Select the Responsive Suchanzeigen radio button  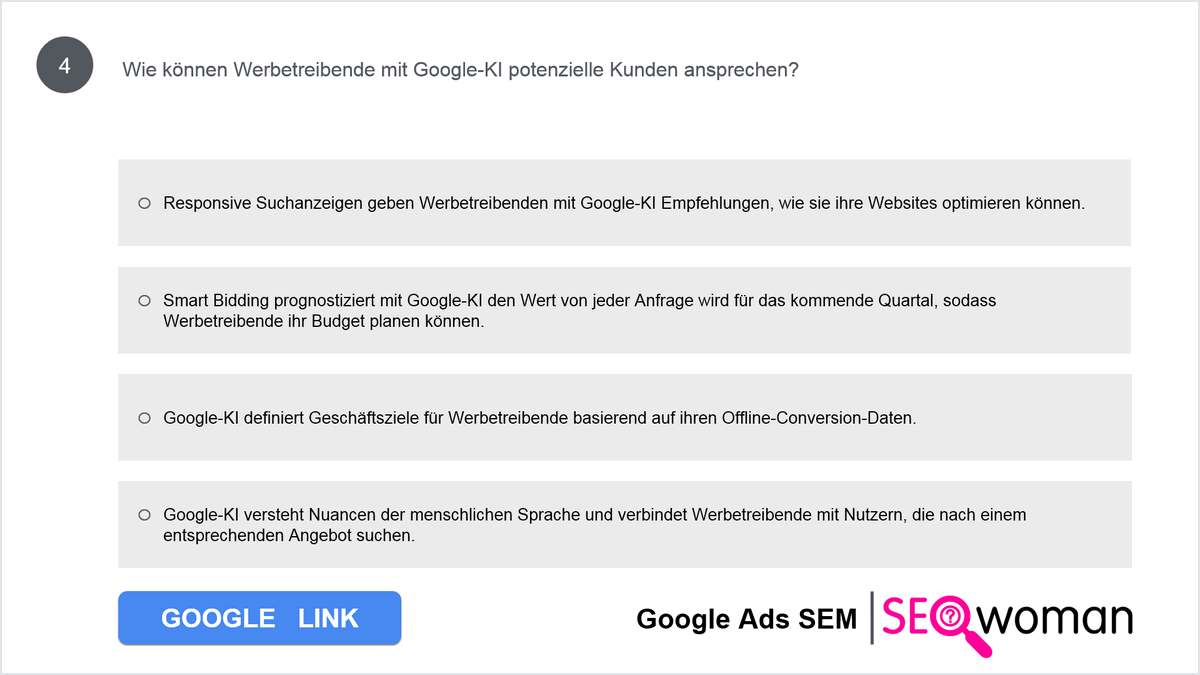click(144, 203)
